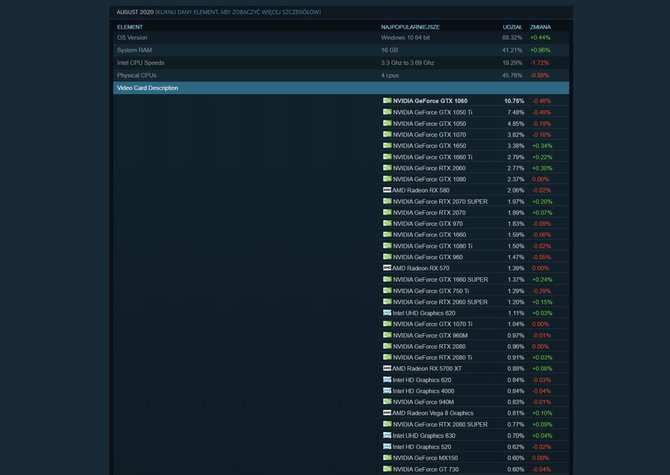Viewport: 670px width, 475px height.
Task: Click the +0.10% change for Vega 8 Graphics
Action: 542,413
